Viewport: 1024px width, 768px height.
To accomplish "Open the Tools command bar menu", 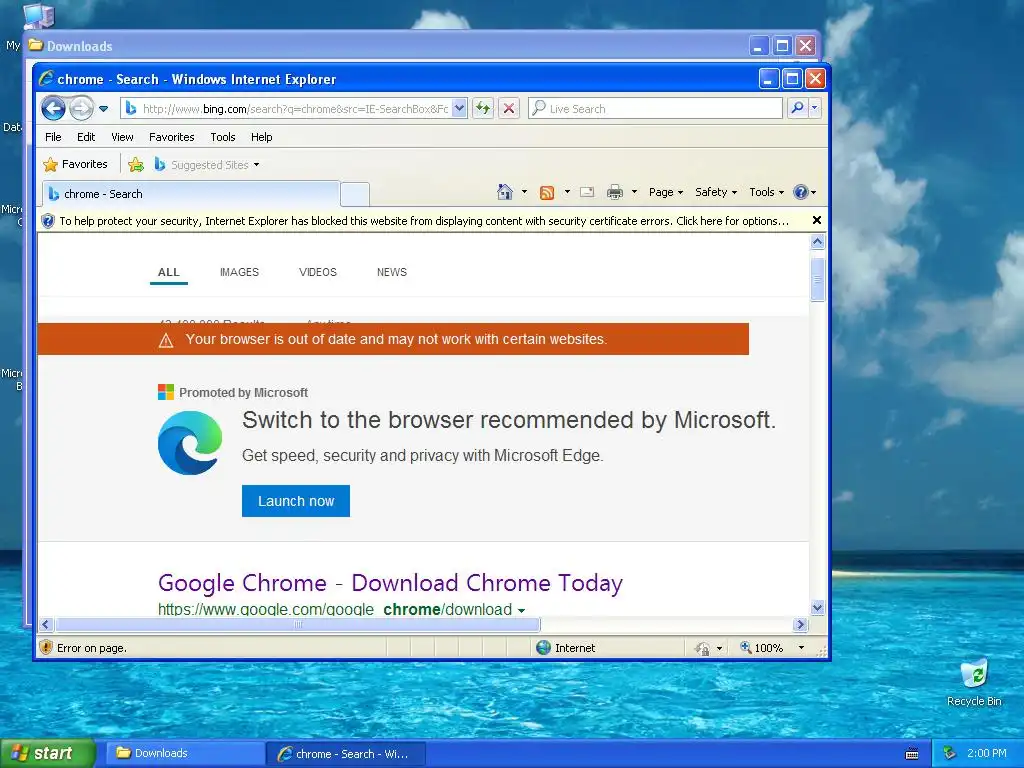I will [x=766, y=192].
